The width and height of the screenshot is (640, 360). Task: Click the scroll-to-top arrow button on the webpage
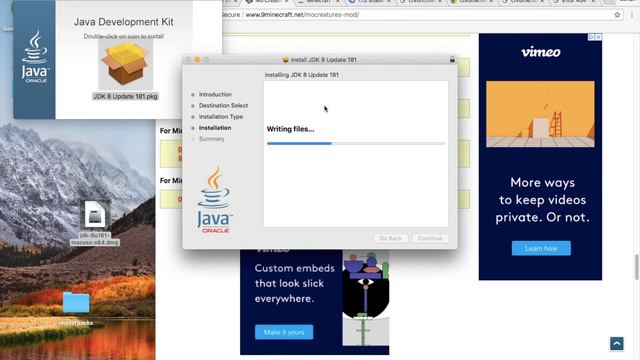pyautogui.click(x=617, y=344)
